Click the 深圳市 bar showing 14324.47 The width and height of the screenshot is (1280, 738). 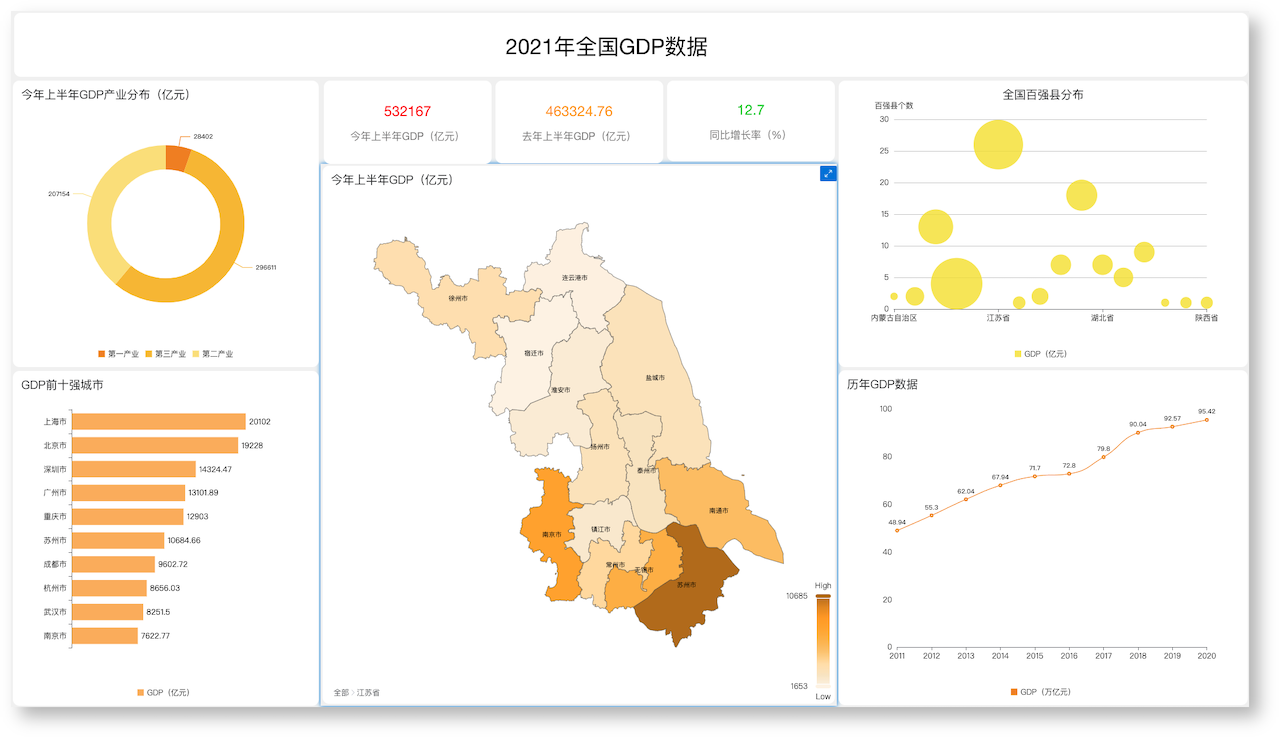point(134,469)
